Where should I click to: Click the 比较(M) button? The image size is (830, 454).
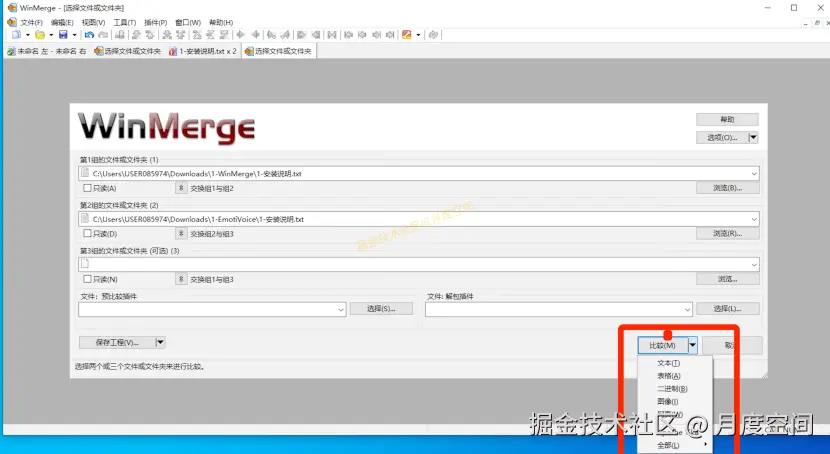662,346
